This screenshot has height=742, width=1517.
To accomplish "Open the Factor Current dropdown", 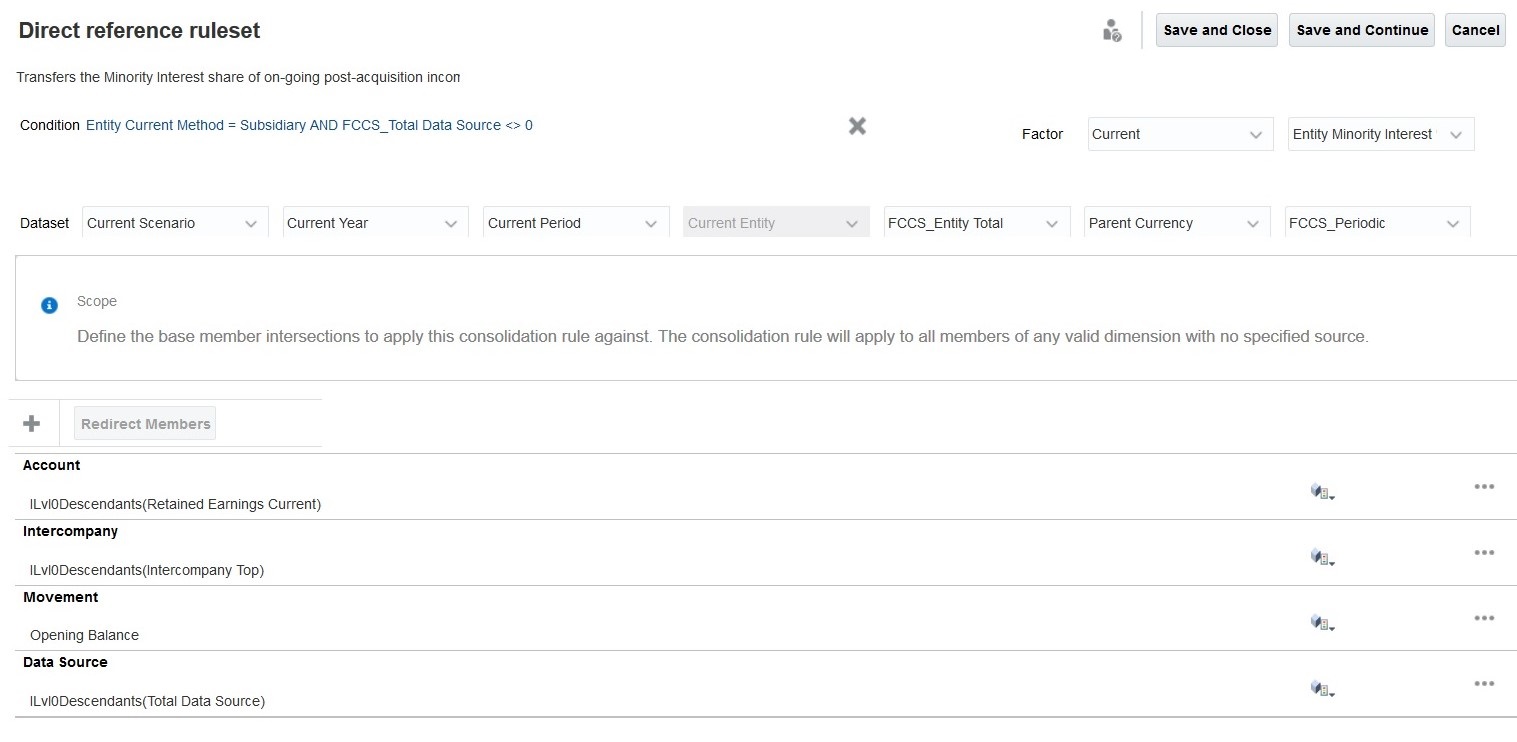I will pyautogui.click(x=1180, y=135).
